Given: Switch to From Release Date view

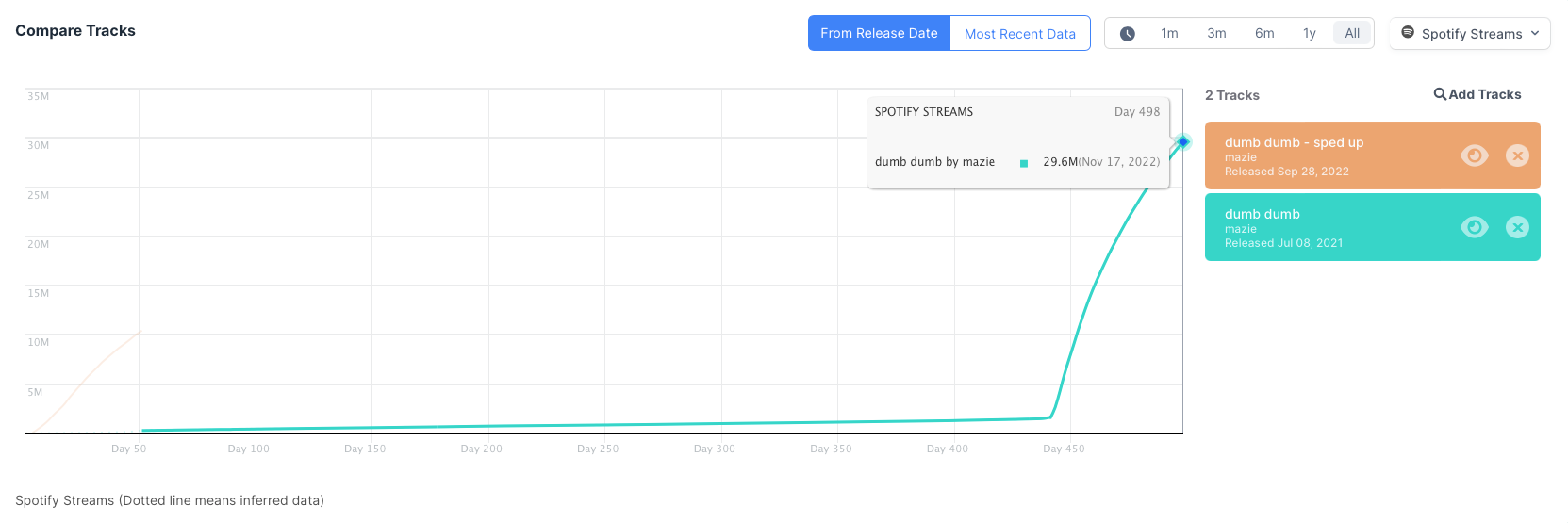Looking at the screenshot, I should [879, 33].
